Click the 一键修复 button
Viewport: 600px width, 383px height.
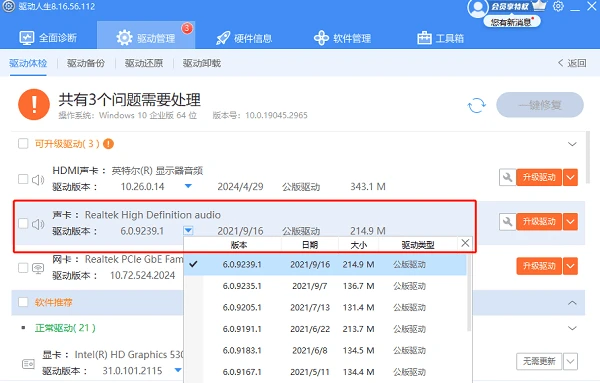tap(540, 105)
